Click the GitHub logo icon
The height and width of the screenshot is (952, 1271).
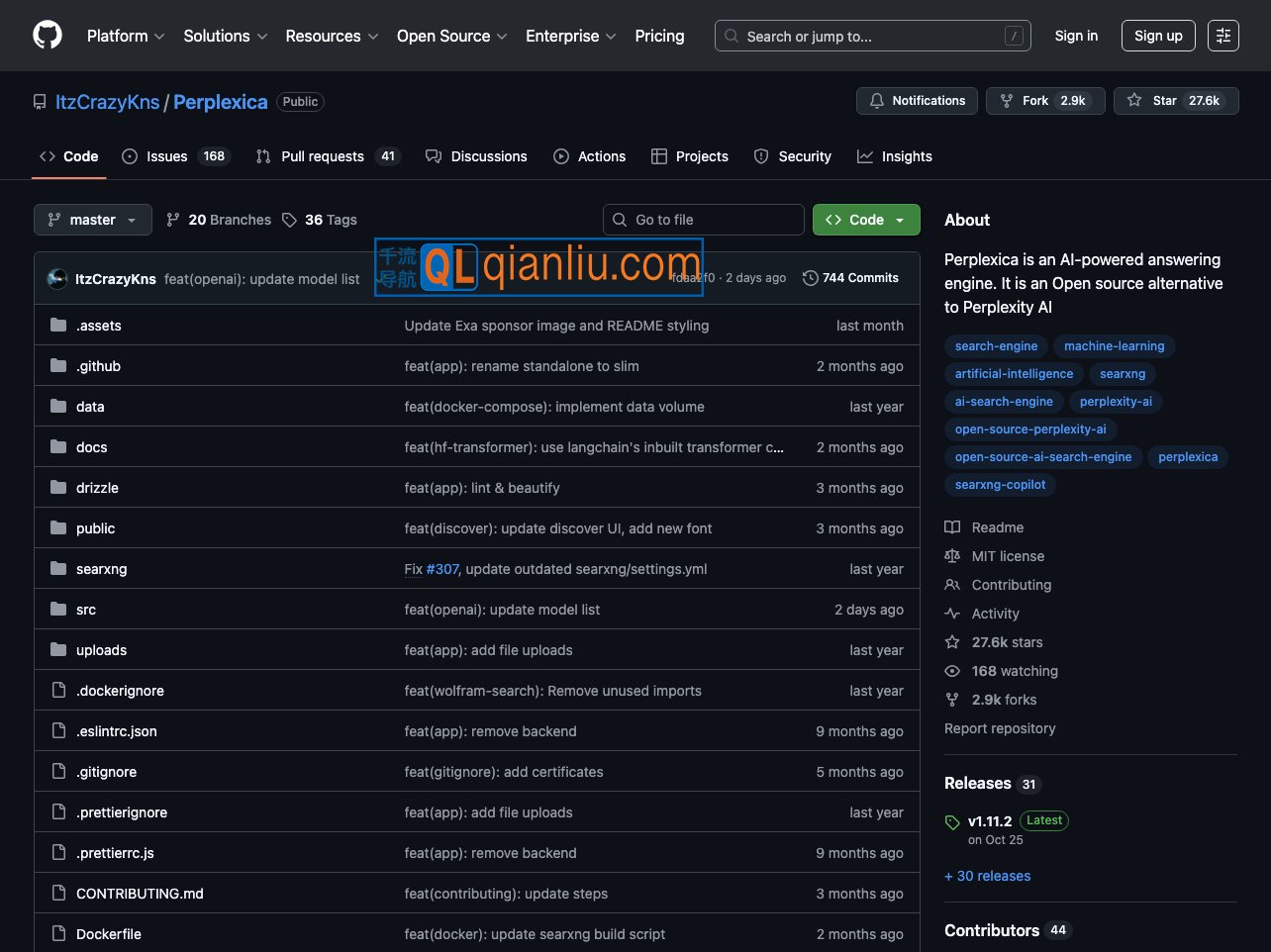tap(48, 36)
